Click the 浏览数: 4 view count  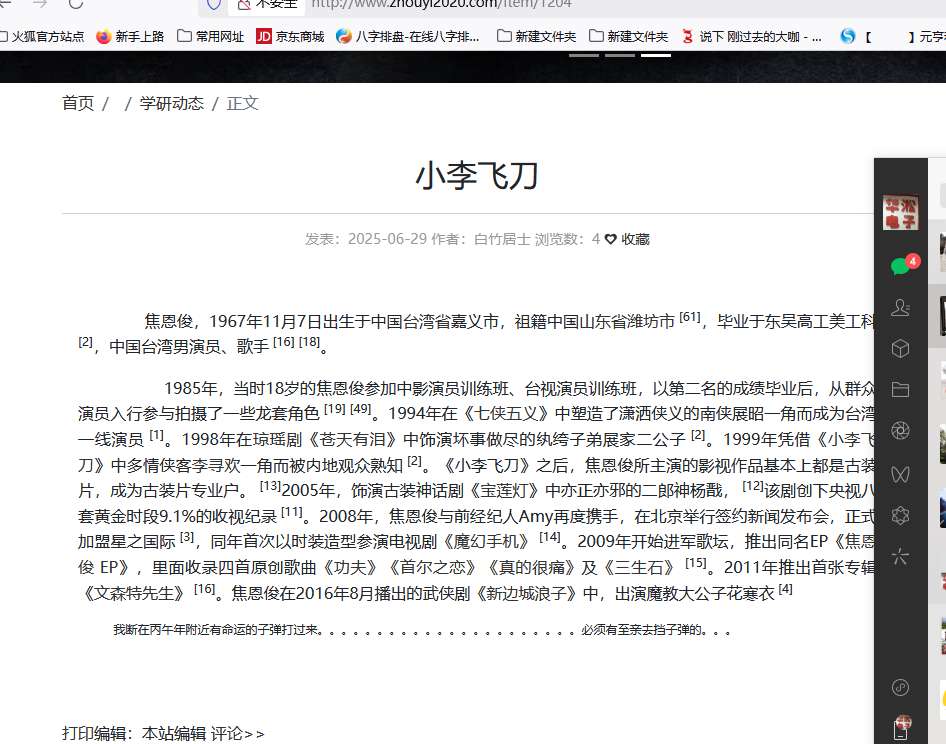tap(567, 239)
